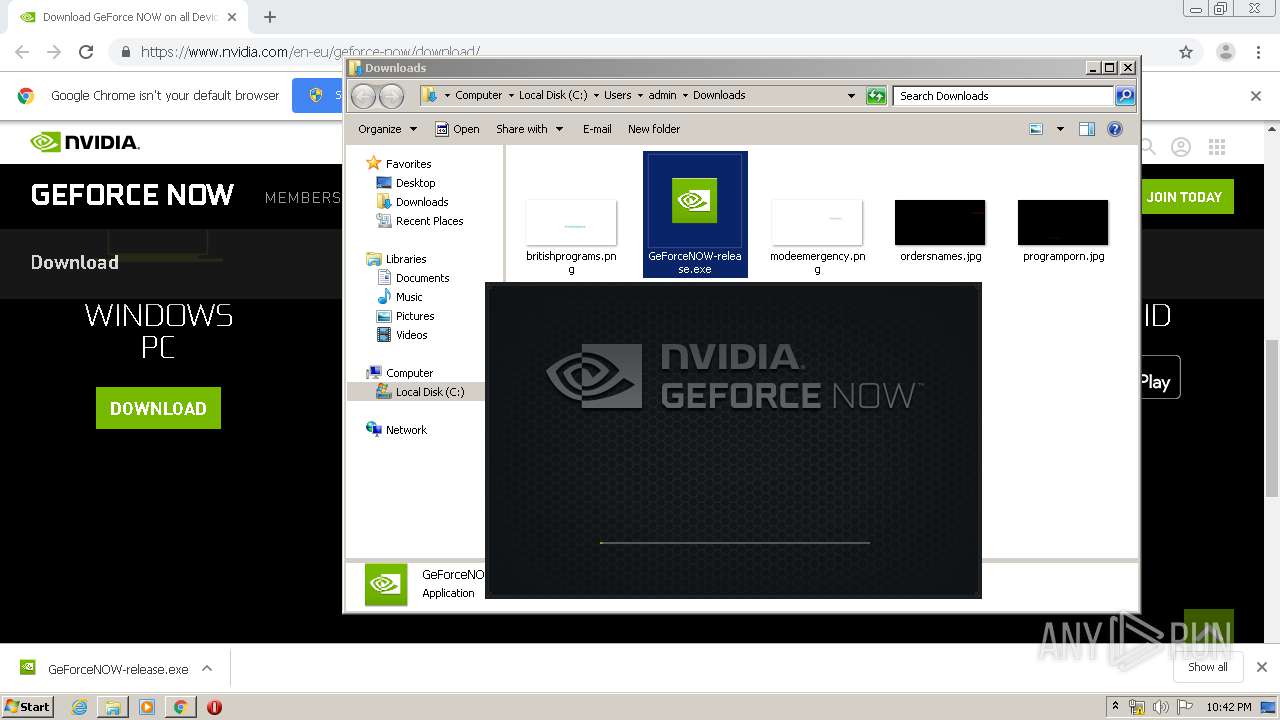Open Windows Explorer taskbar icon
This screenshot has width=1280, height=720.
(113, 707)
